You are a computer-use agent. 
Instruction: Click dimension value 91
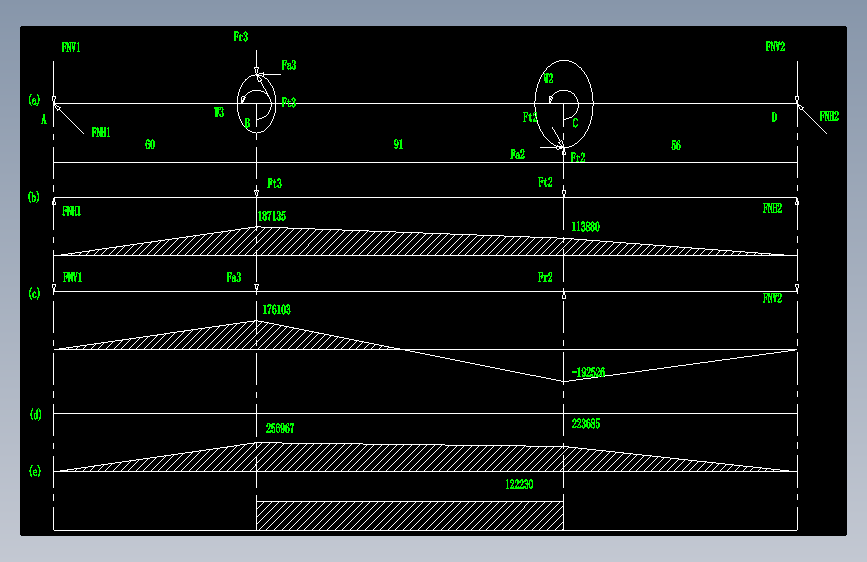click(x=398, y=144)
